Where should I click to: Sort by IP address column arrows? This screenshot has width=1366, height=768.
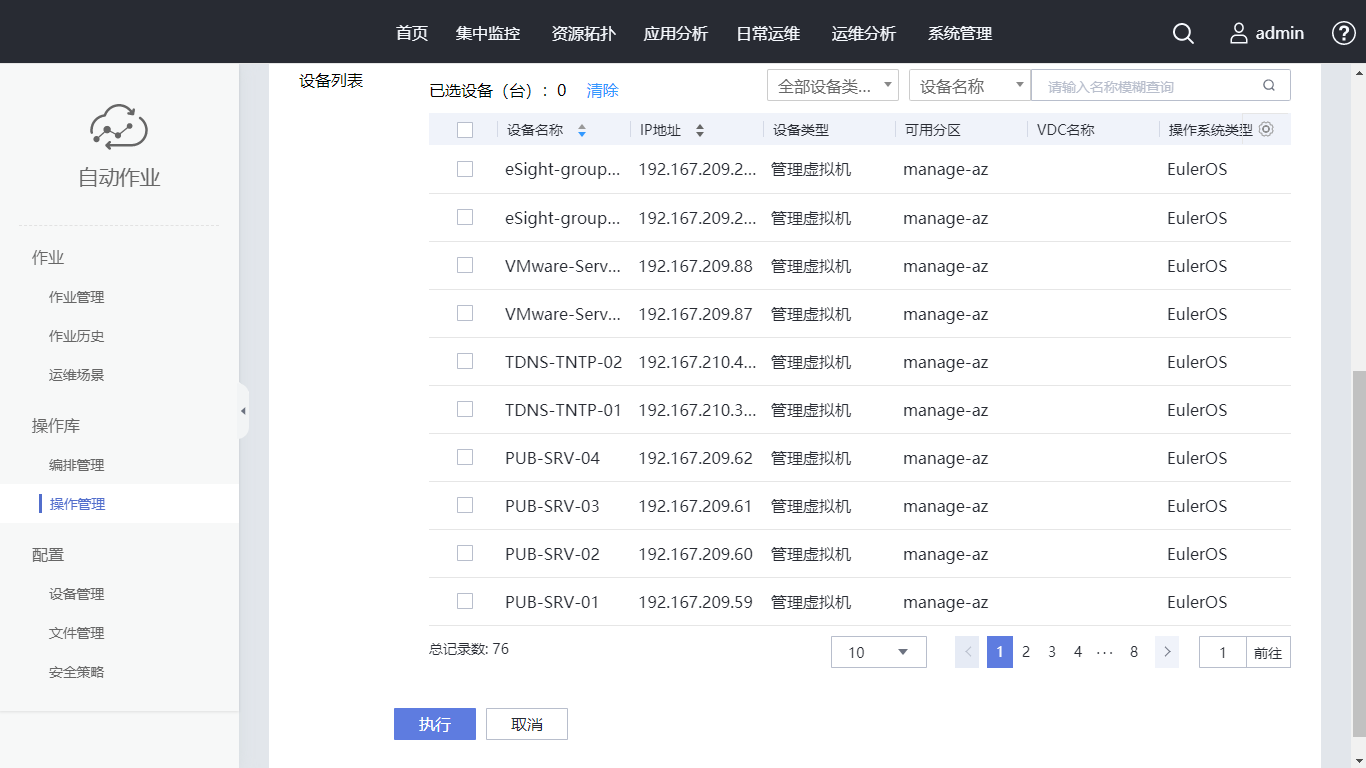point(700,130)
